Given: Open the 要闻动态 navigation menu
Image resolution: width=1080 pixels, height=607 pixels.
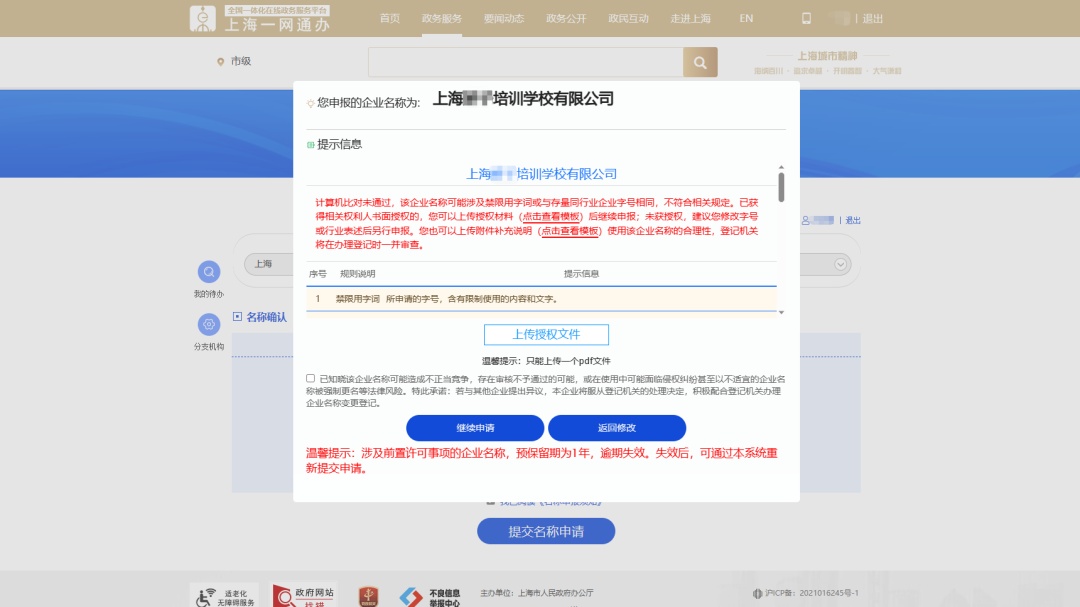Looking at the screenshot, I should [x=505, y=18].
